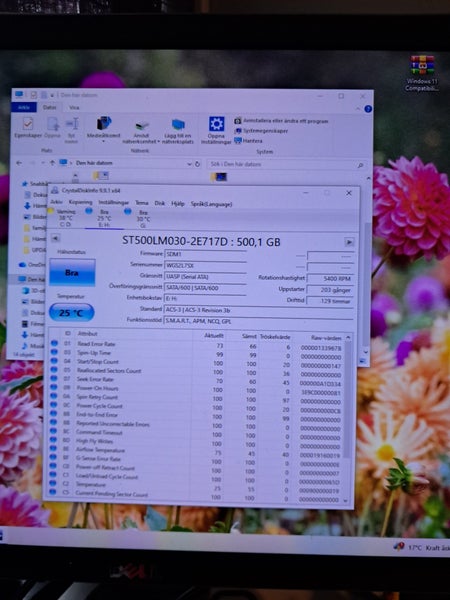Click the Raw-värden column header
450x600 pixels.
tap(326, 338)
